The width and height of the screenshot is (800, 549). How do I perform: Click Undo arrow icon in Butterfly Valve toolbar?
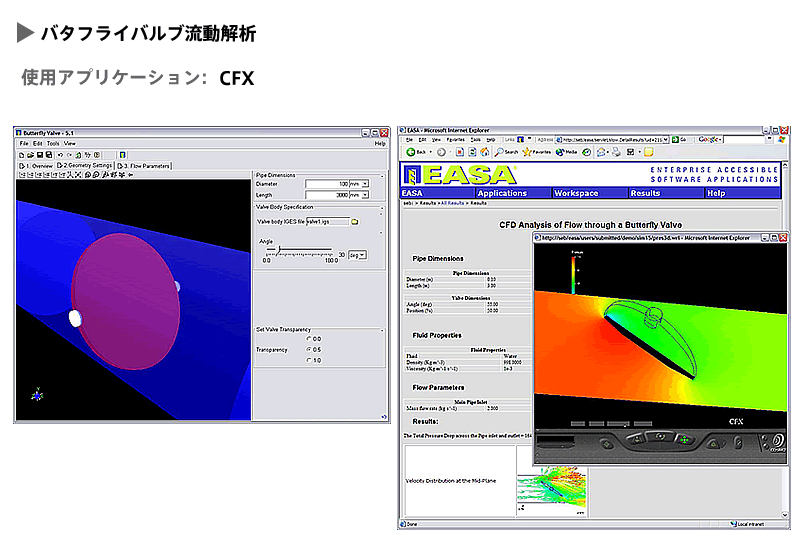pyautogui.click(x=60, y=155)
